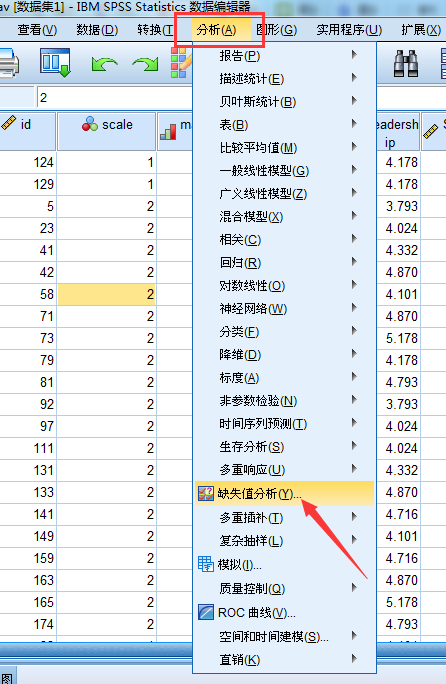Select 比较平均值(M) menu entry
Image resolution: width=446 pixels, height=684 pixels.
tap(258, 147)
